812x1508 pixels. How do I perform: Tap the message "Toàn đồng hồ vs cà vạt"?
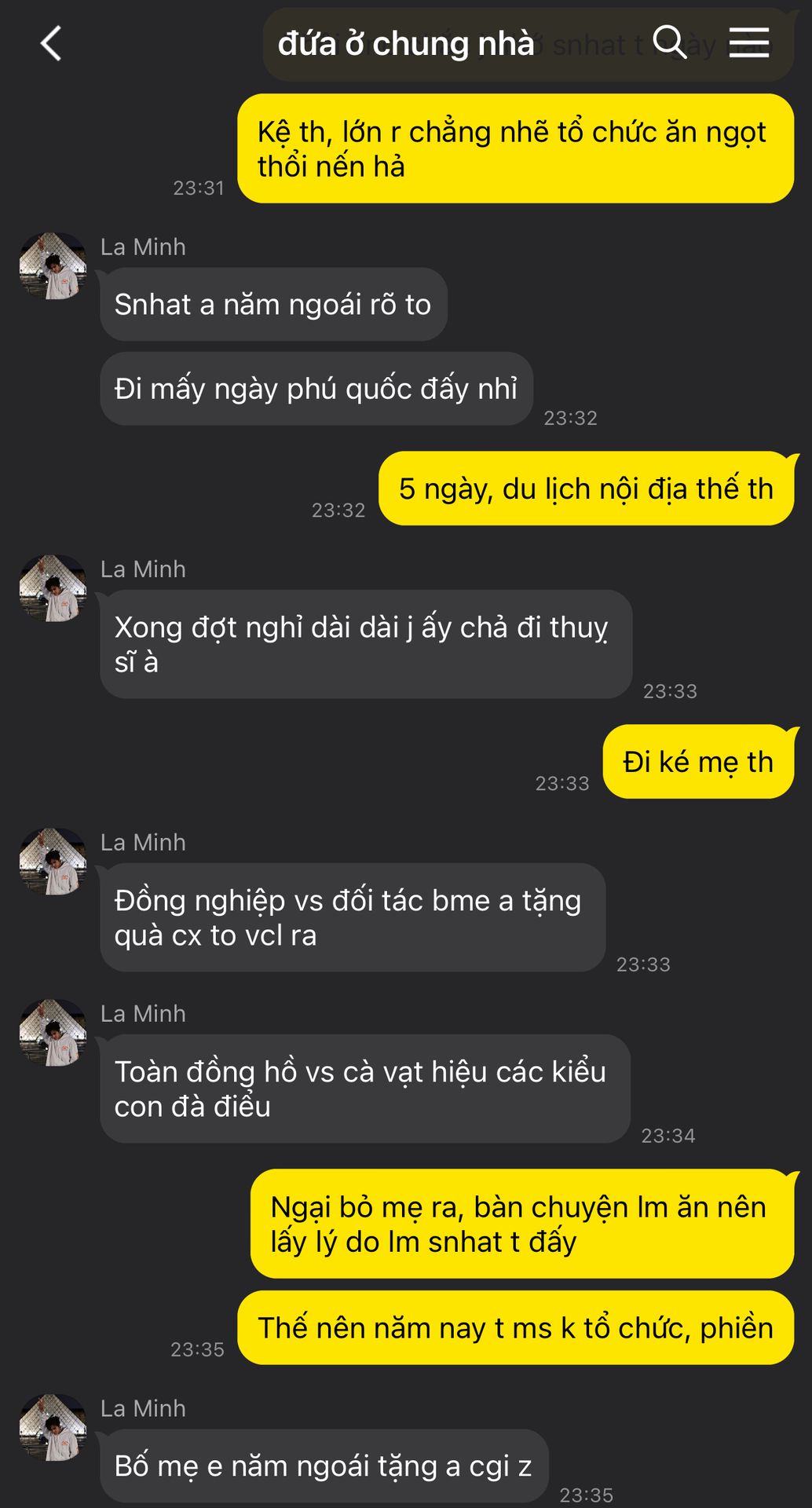[365, 1089]
